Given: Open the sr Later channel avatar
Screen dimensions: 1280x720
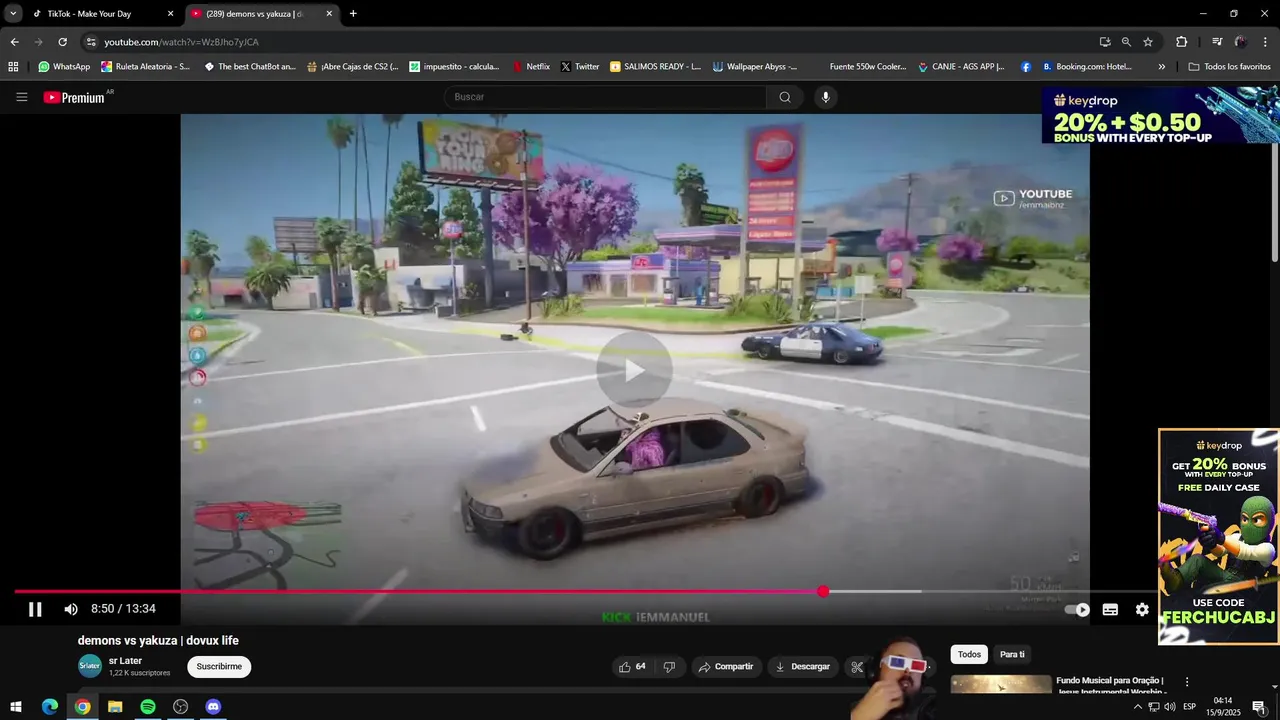Looking at the screenshot, I should coord(90,666).
